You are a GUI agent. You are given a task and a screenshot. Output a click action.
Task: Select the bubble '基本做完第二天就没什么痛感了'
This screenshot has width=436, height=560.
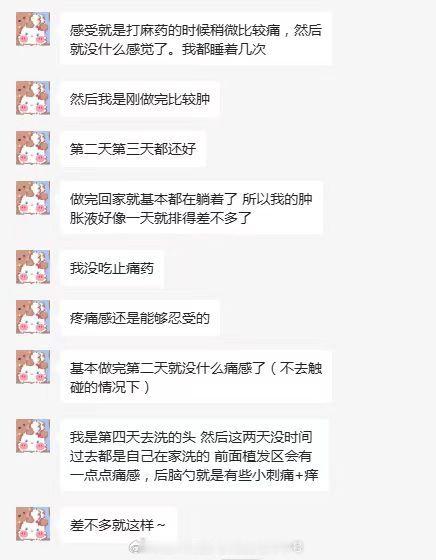[x=196, y=377]
